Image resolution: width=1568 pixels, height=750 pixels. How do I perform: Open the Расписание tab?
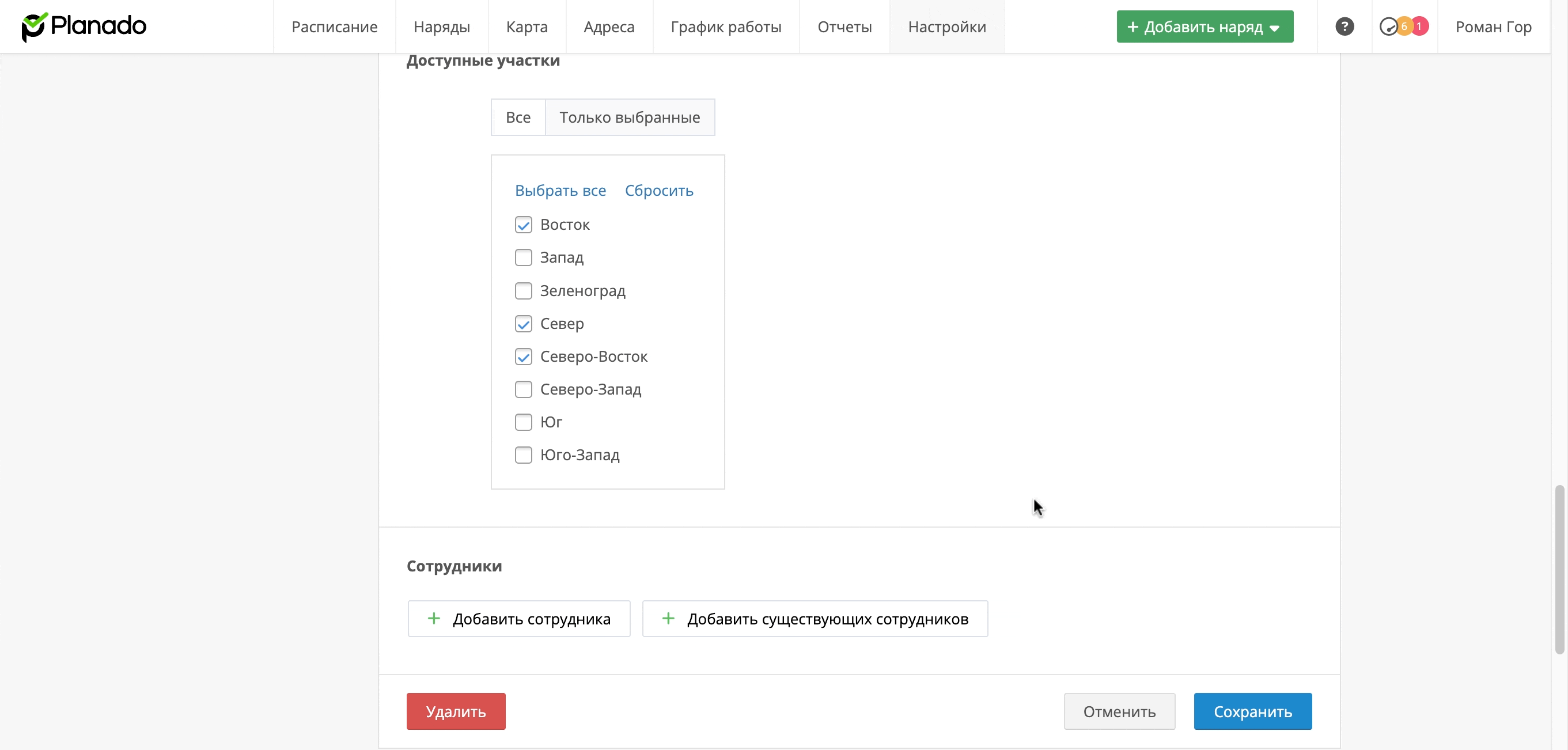[x=334, y=26]
